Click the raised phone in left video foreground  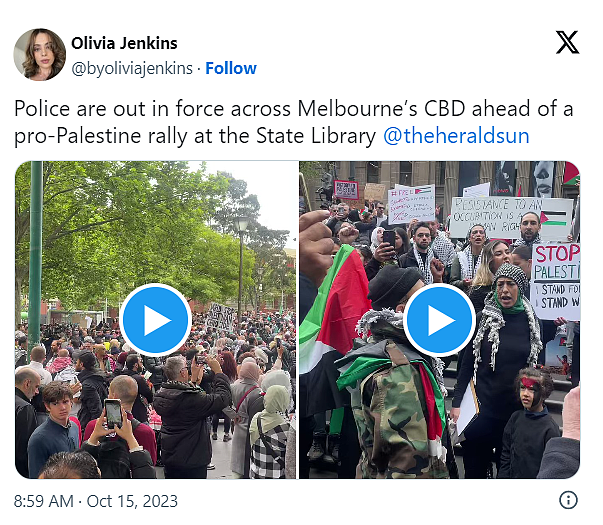[x=113, y=413]
